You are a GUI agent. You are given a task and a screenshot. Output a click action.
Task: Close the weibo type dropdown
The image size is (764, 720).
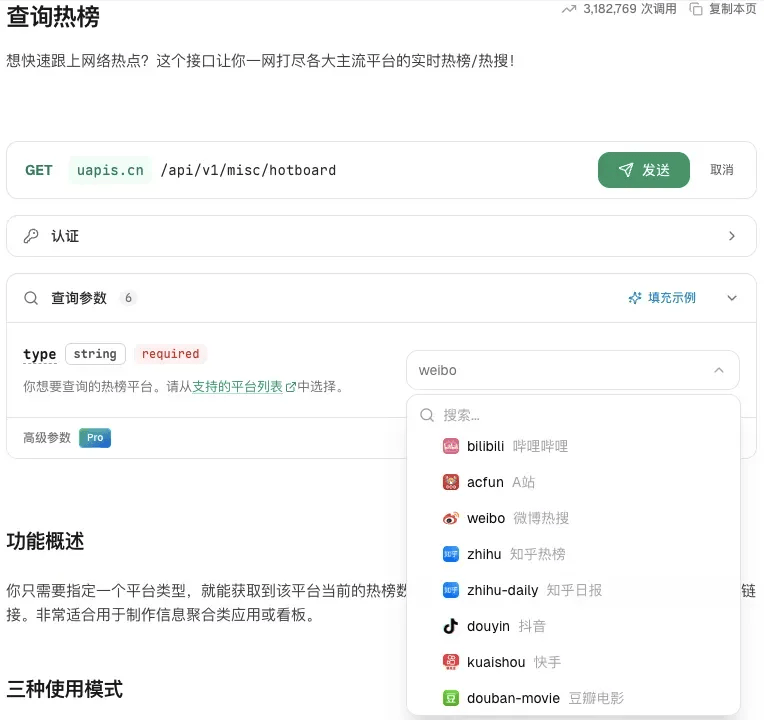718,370
